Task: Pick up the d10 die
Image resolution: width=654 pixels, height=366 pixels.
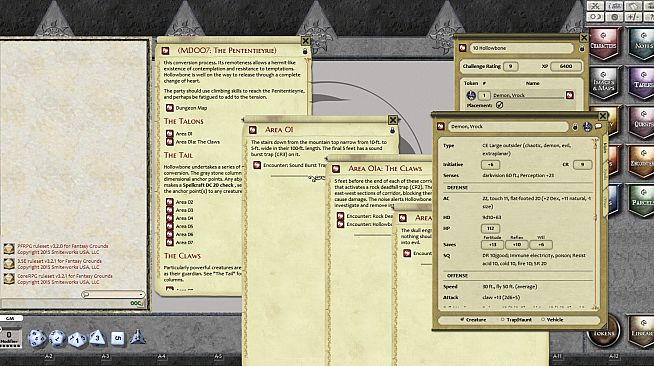Action: (77, 339)
